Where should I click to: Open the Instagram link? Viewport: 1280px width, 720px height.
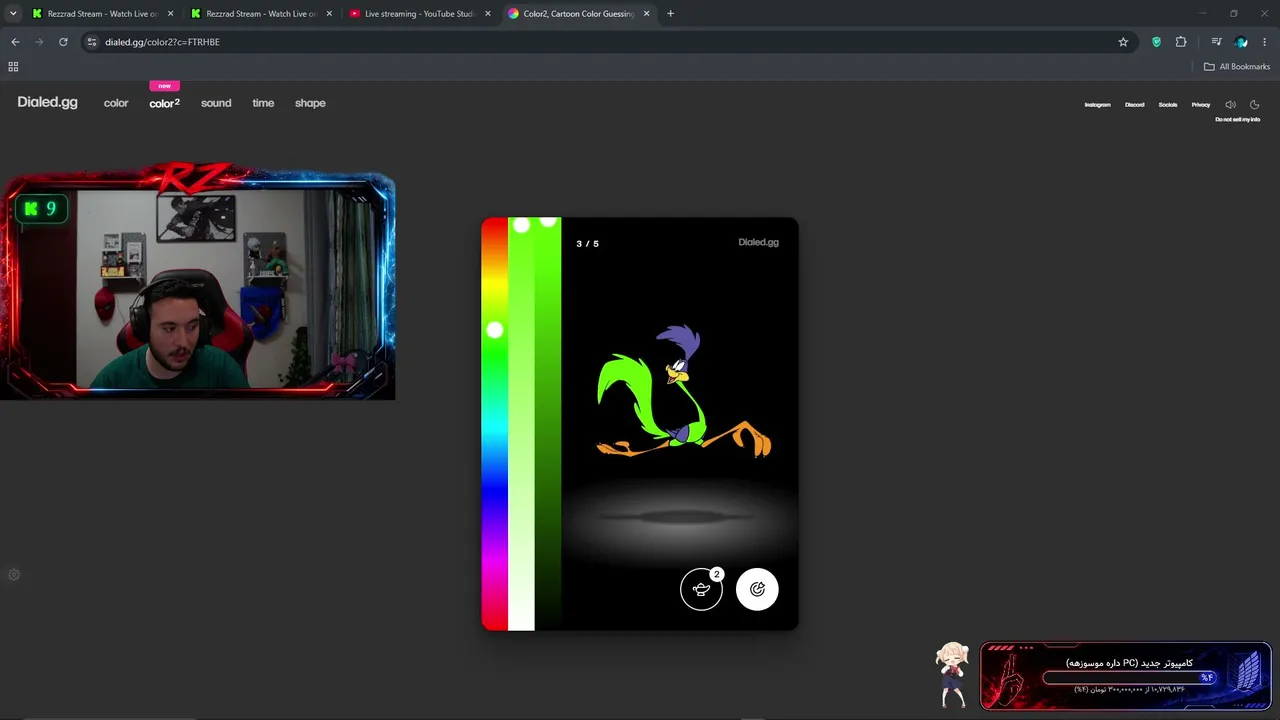point(1098,105)
